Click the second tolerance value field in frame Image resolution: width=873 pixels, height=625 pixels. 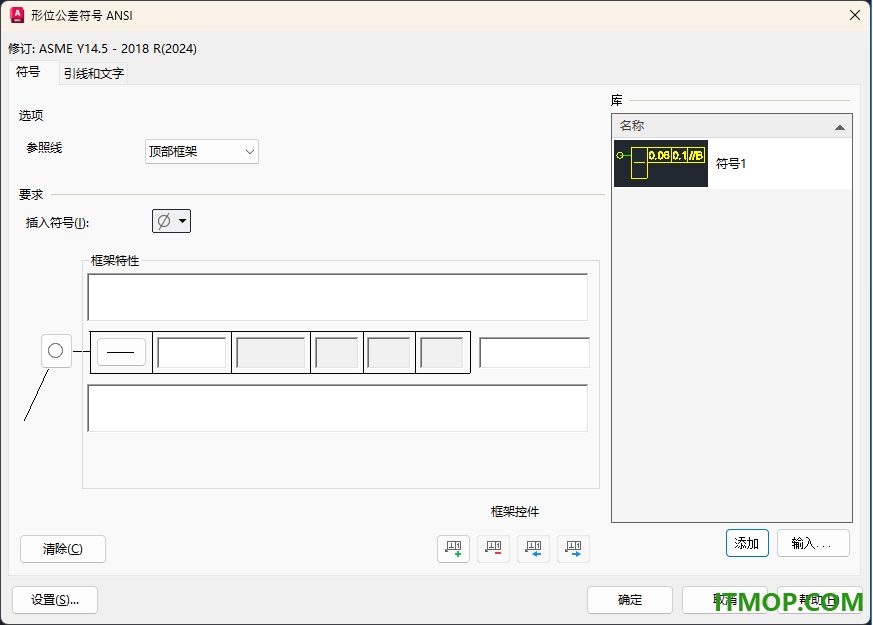[x=271, y=352]
